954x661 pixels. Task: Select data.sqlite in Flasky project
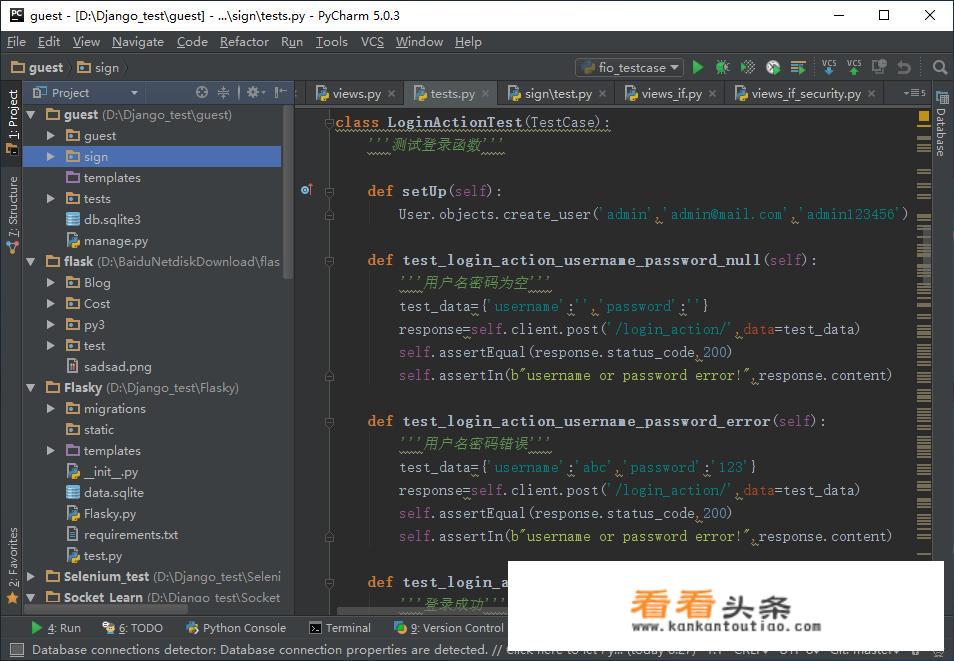tap(105, 493)
